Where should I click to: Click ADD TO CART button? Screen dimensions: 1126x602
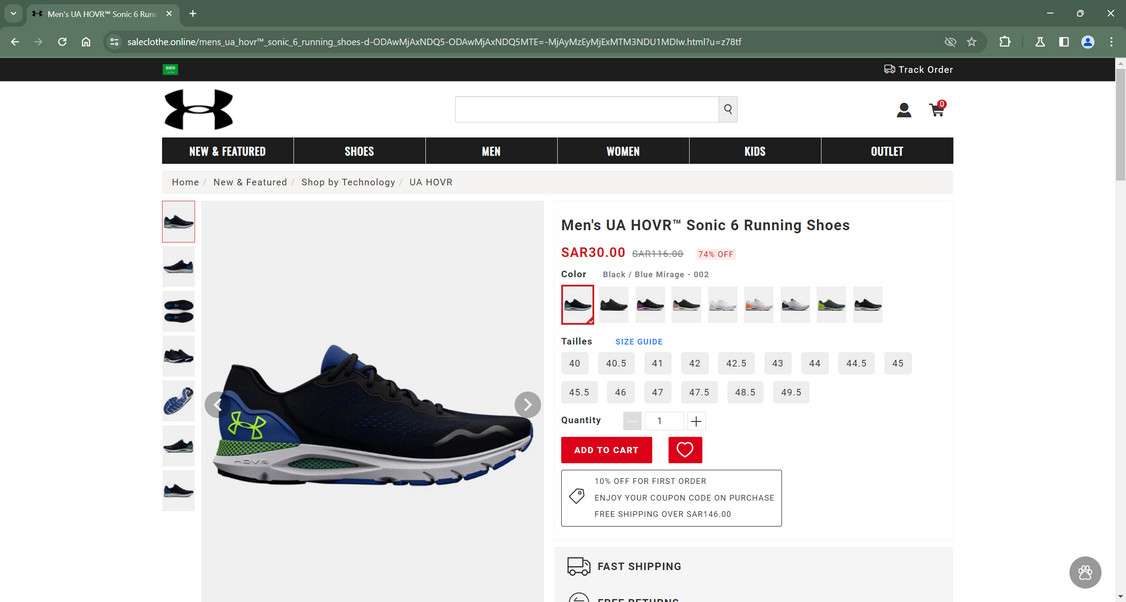click(606, 450)
